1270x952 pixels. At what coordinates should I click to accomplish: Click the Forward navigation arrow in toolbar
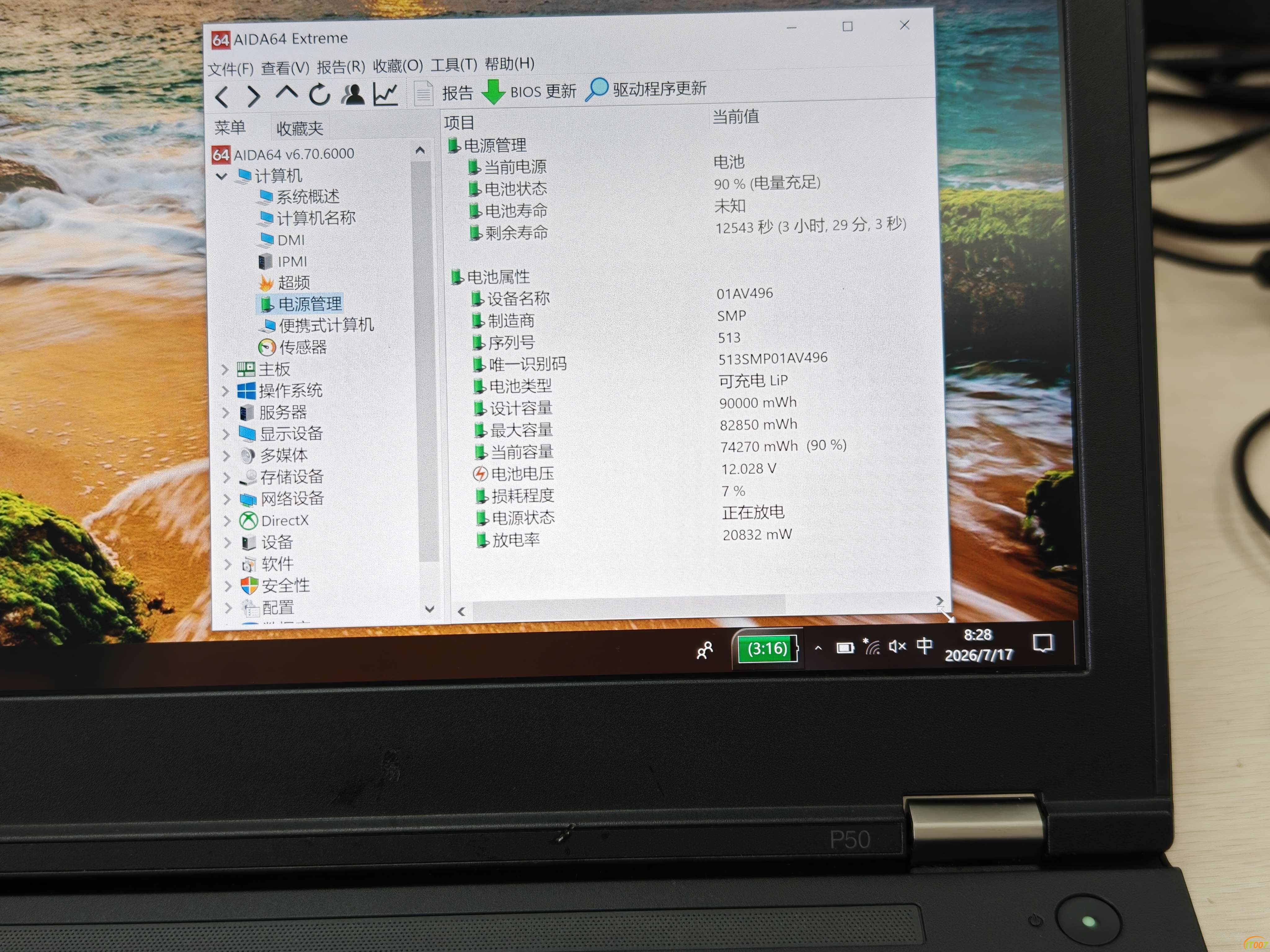253,96
